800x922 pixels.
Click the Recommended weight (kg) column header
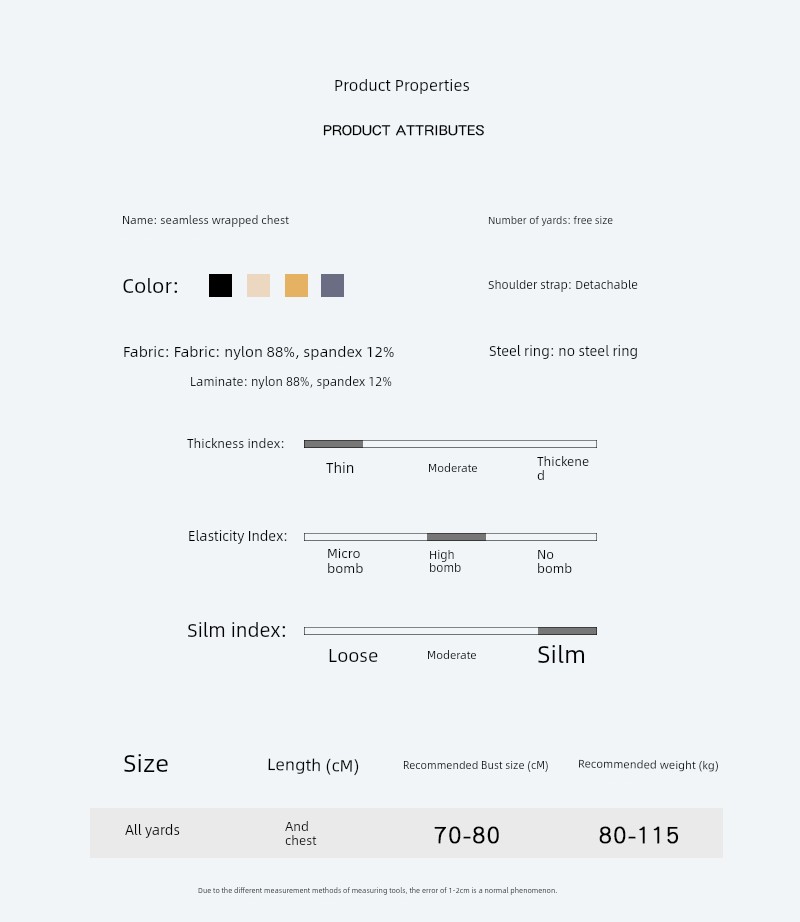[648, 765]
